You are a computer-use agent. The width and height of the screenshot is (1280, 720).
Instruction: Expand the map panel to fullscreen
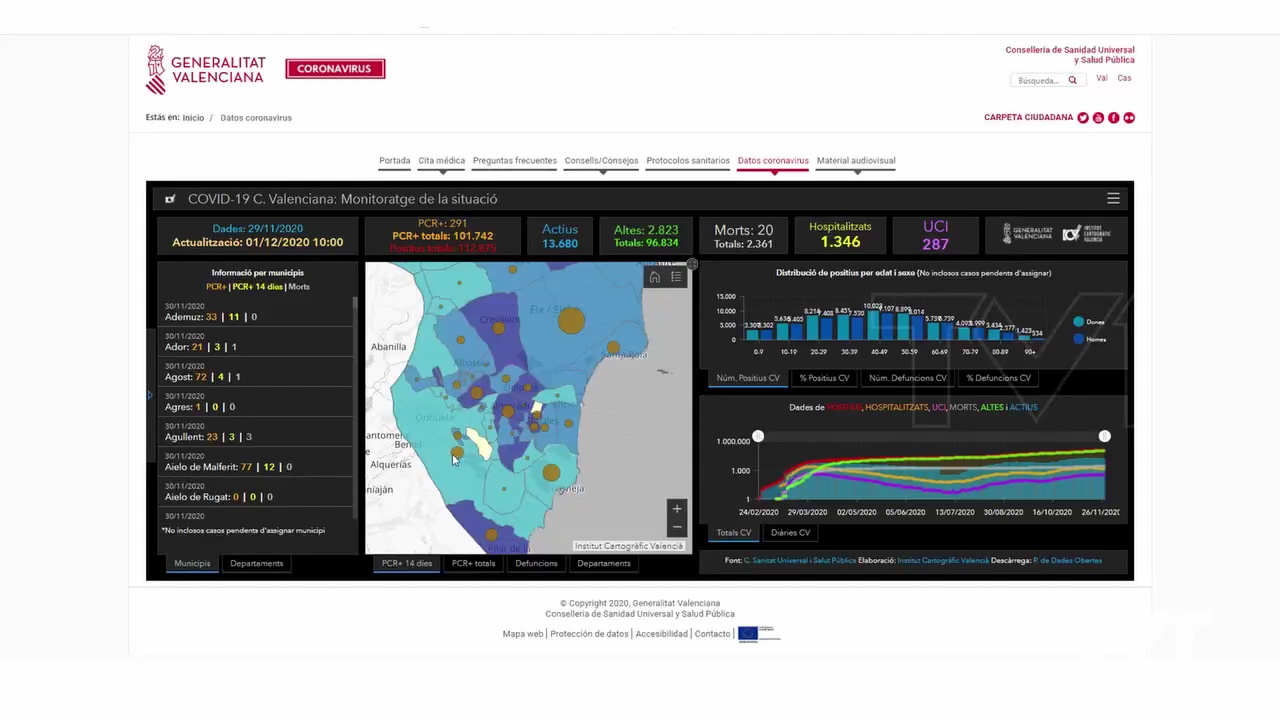click(x=692, y=264)
